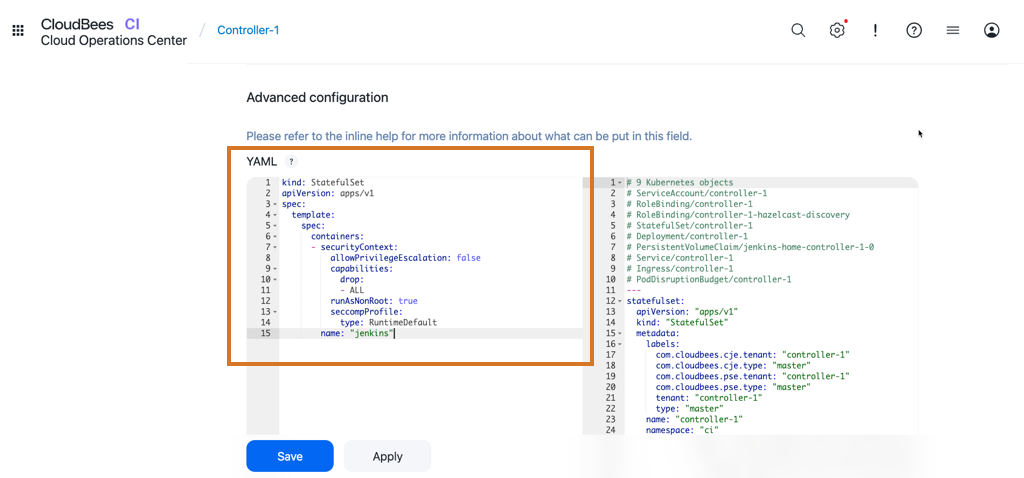
Task: Collapse the statefulset fold arrow in right pane
Action: [x=620, y=301]
